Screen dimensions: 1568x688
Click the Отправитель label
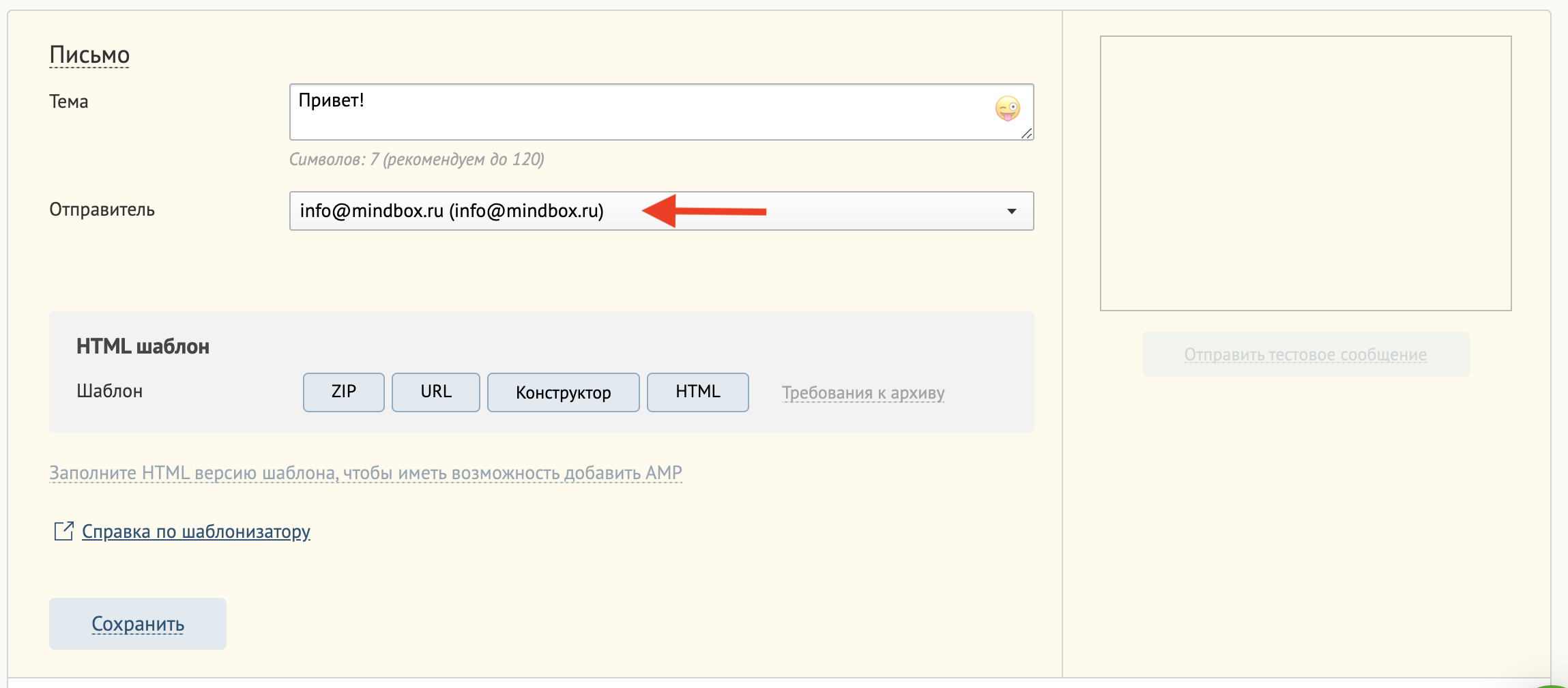(x=102, y=210)
